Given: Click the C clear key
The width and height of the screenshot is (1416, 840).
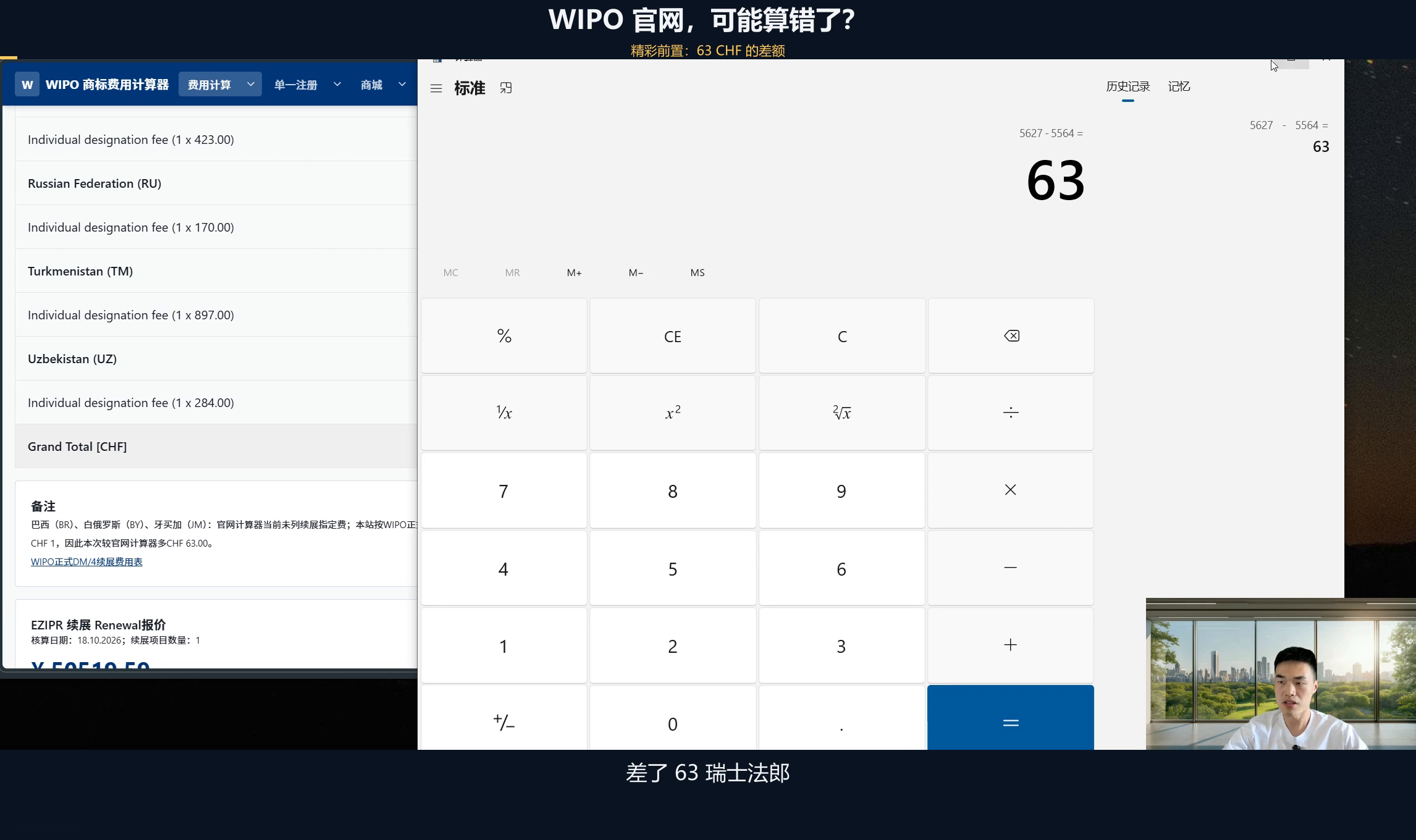Looking at the screenshot, I should point(842,336).
